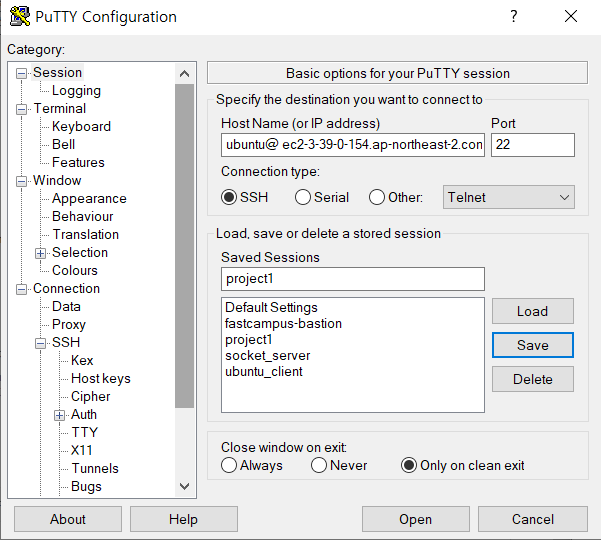Collapse the Terminal tree node

tap(21, 109)
